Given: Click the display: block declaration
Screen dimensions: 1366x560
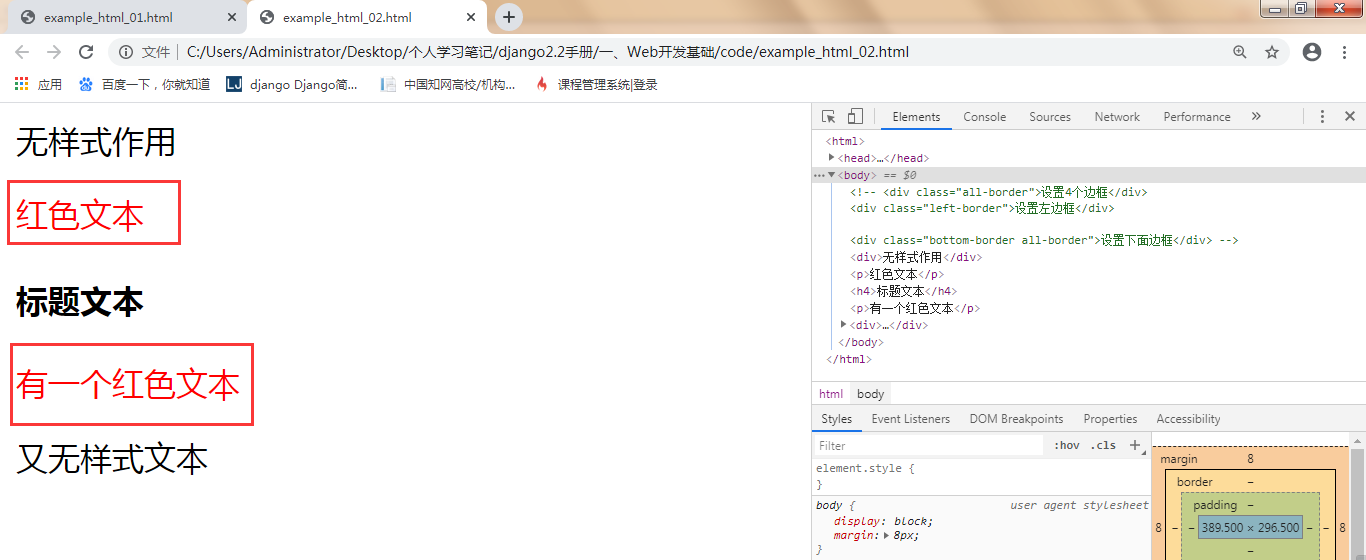Looking at the screenshot, I should (883, 521).
